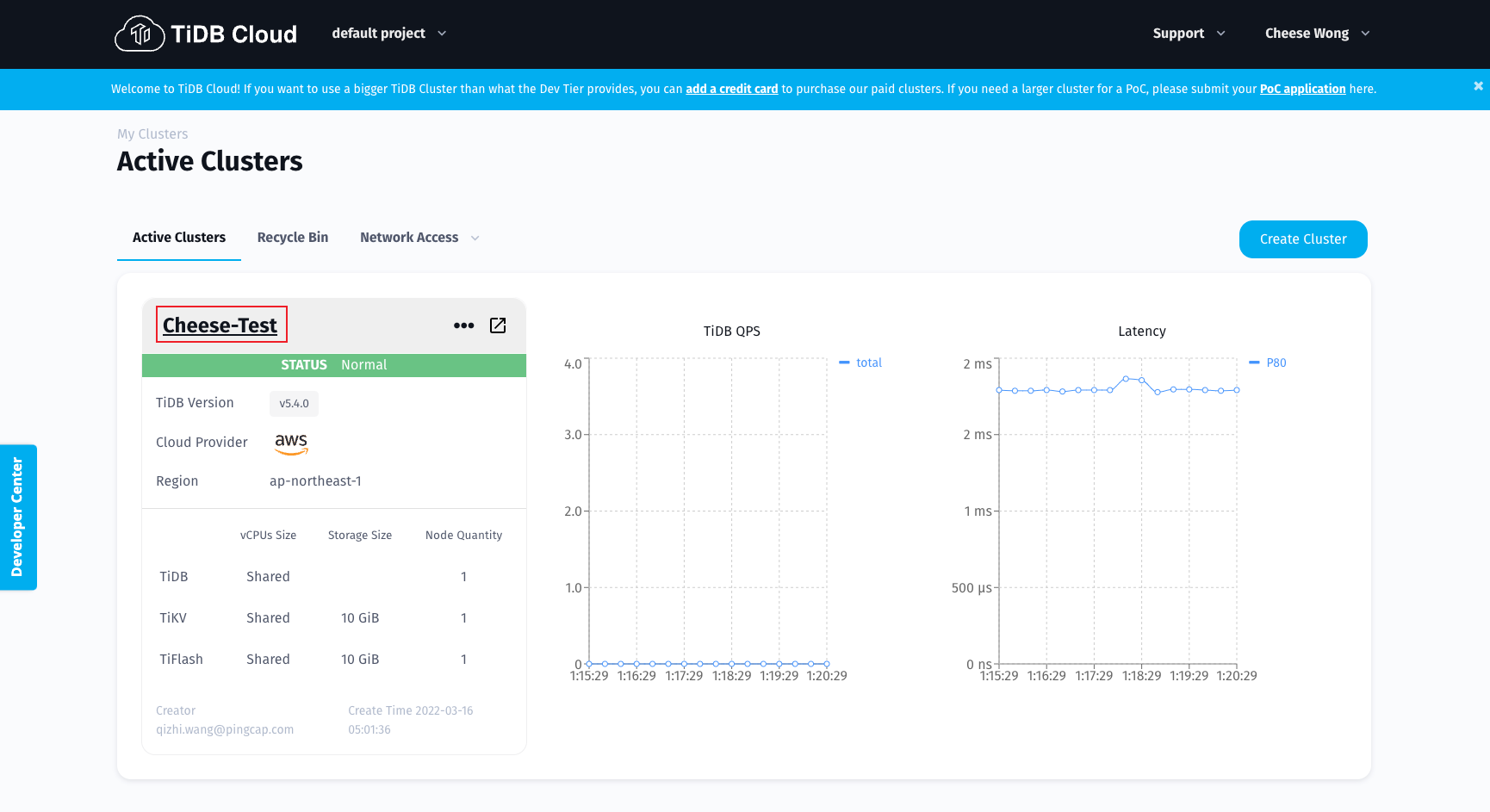The width and height of the screenshot is (1490, 812).
Task: Click the Latency chart title
Action: 1142,332
